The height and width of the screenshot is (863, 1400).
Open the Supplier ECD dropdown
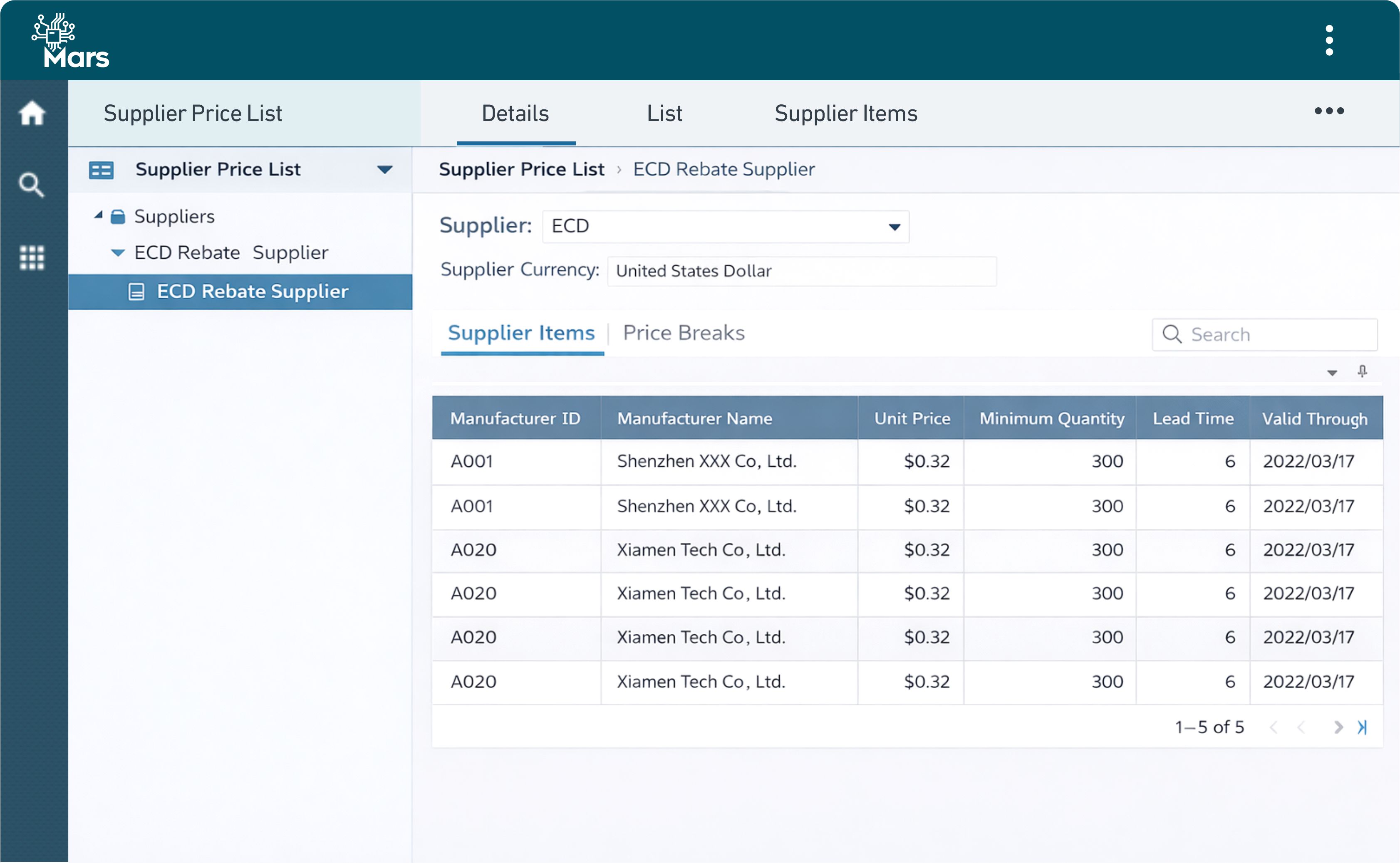click(x=894, y=227)
